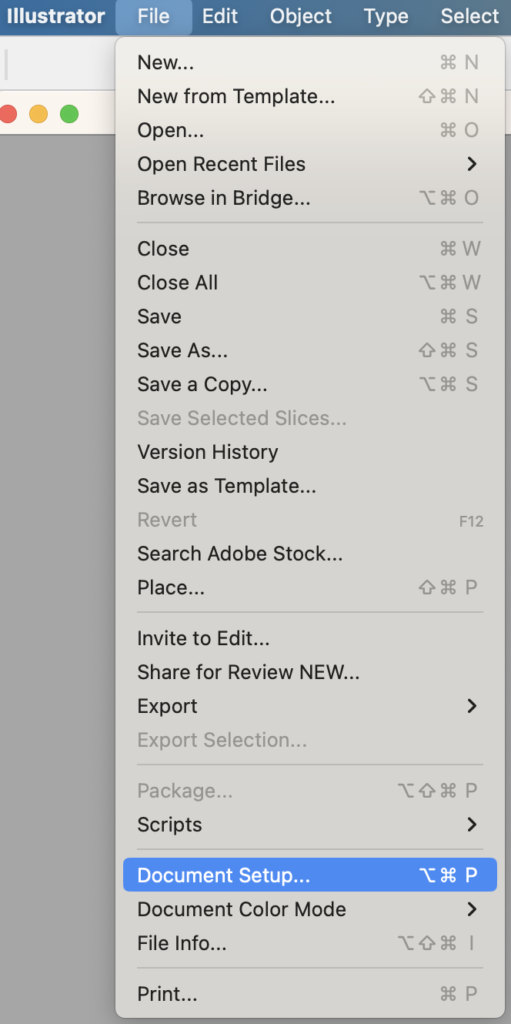Select Save As... option
Viewport: 511px width, 1024px height.
[310, 351]
